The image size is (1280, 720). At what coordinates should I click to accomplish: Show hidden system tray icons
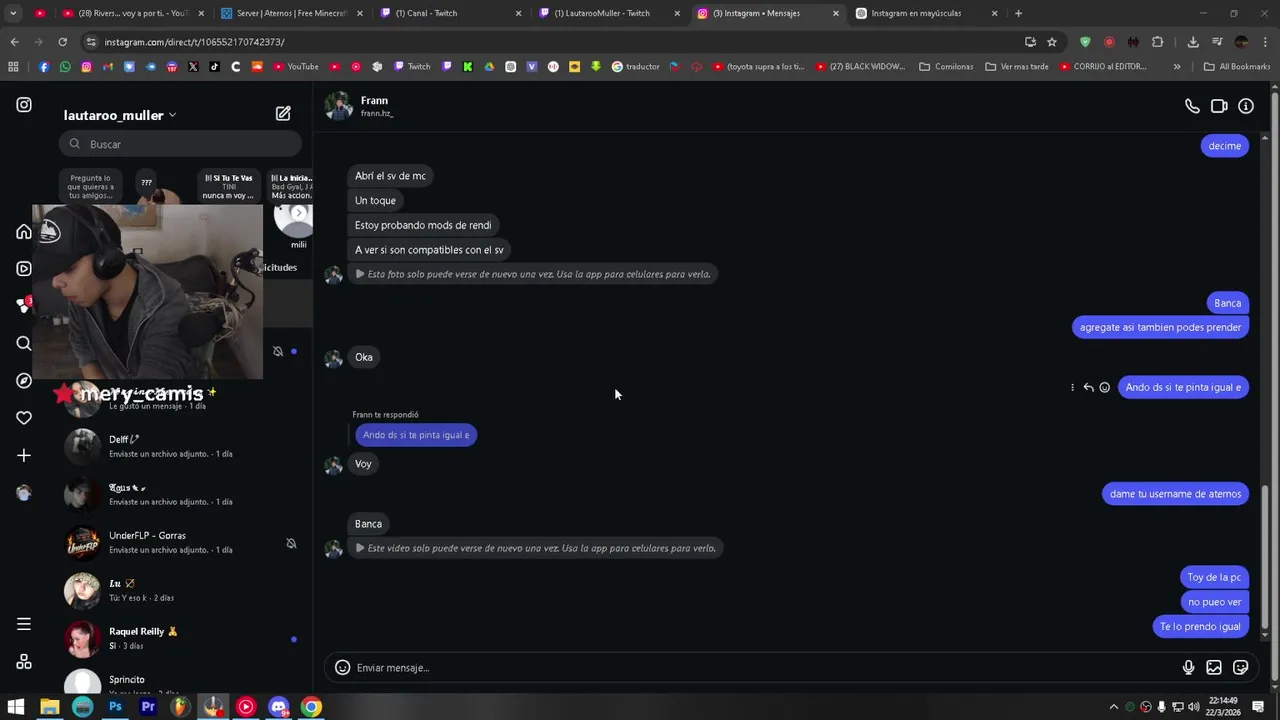click(x=1114, y=707)
